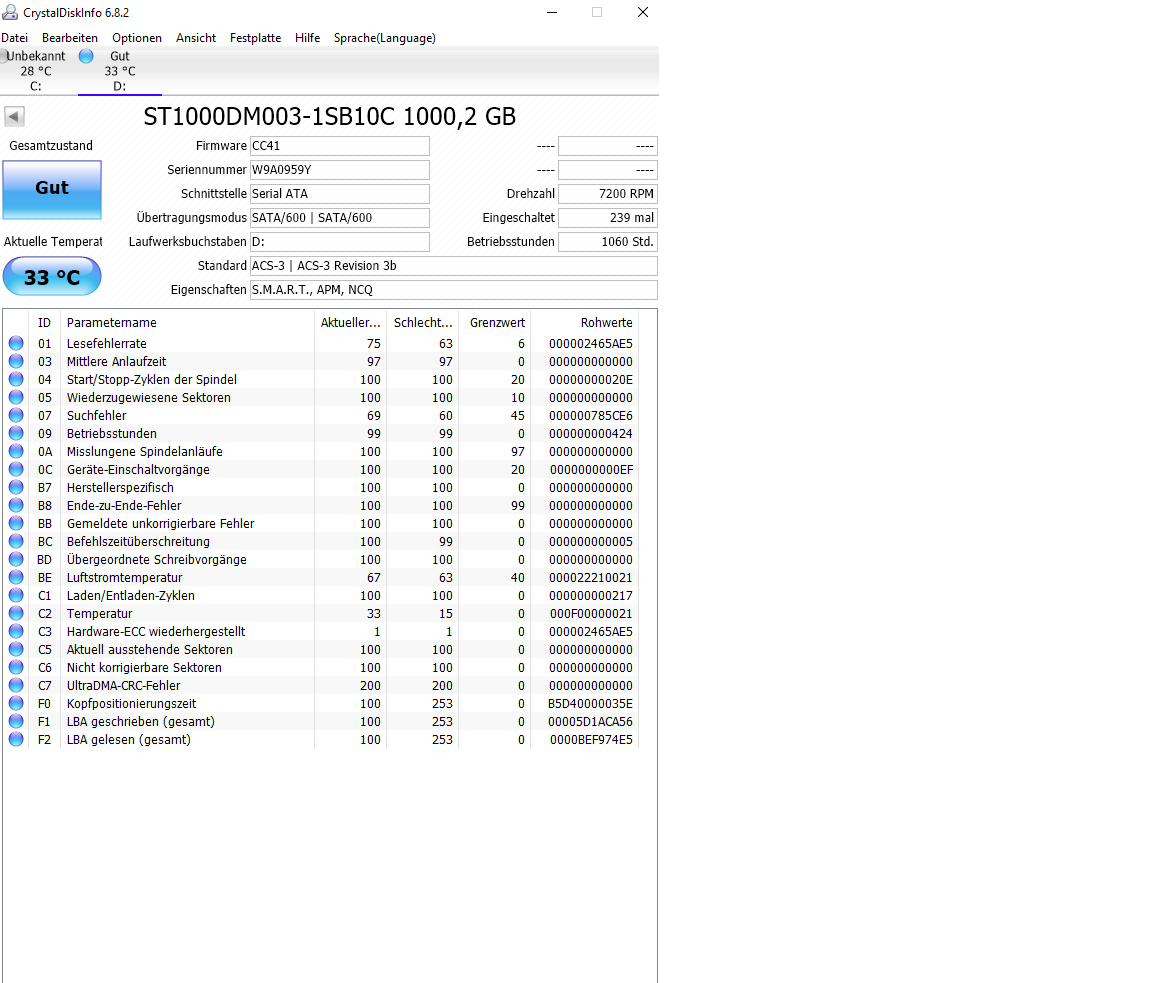Click the Schlecht... column header
This screenshot has width=1152, height=983.
422,323
